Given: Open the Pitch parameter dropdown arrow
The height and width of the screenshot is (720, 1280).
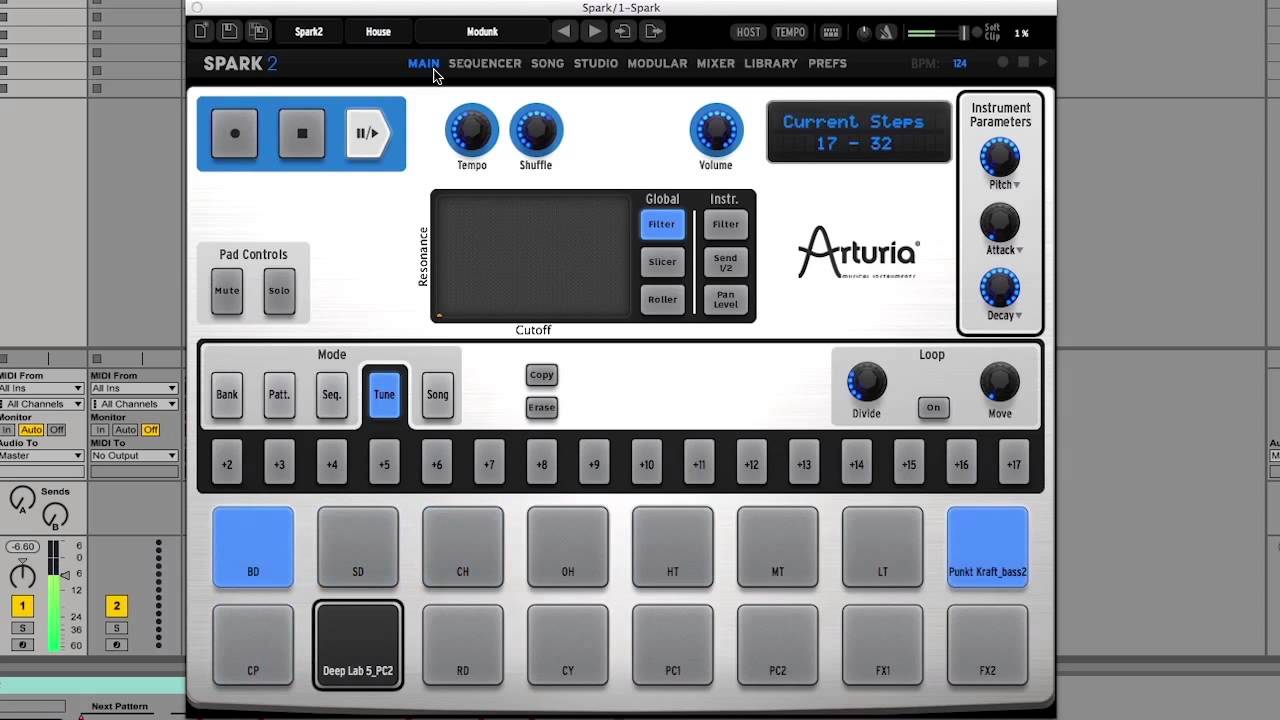Looking at the screenshot, I should click(x=1017, y=185).
